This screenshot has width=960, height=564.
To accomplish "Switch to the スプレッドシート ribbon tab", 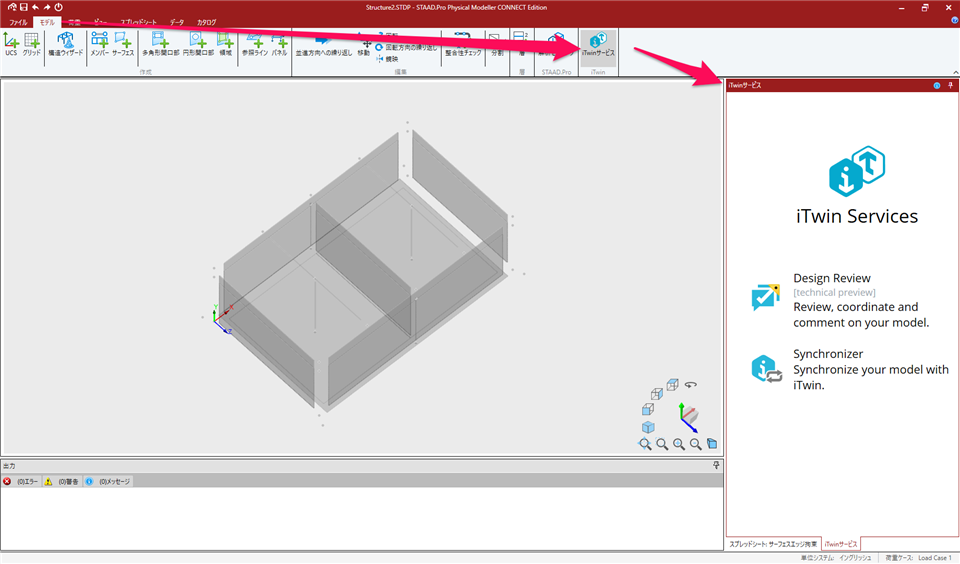I will click(x=138, y=22).
